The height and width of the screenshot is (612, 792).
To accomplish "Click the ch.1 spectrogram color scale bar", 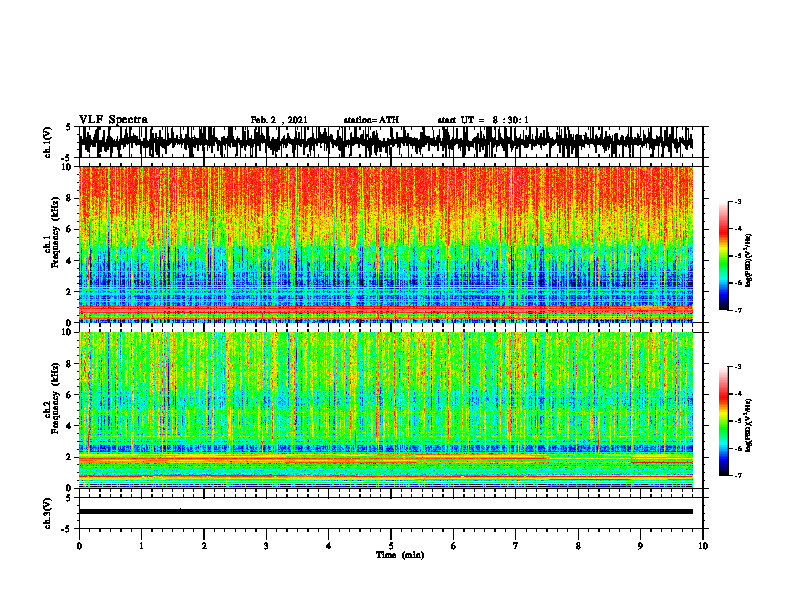I will tap(724, 256).
